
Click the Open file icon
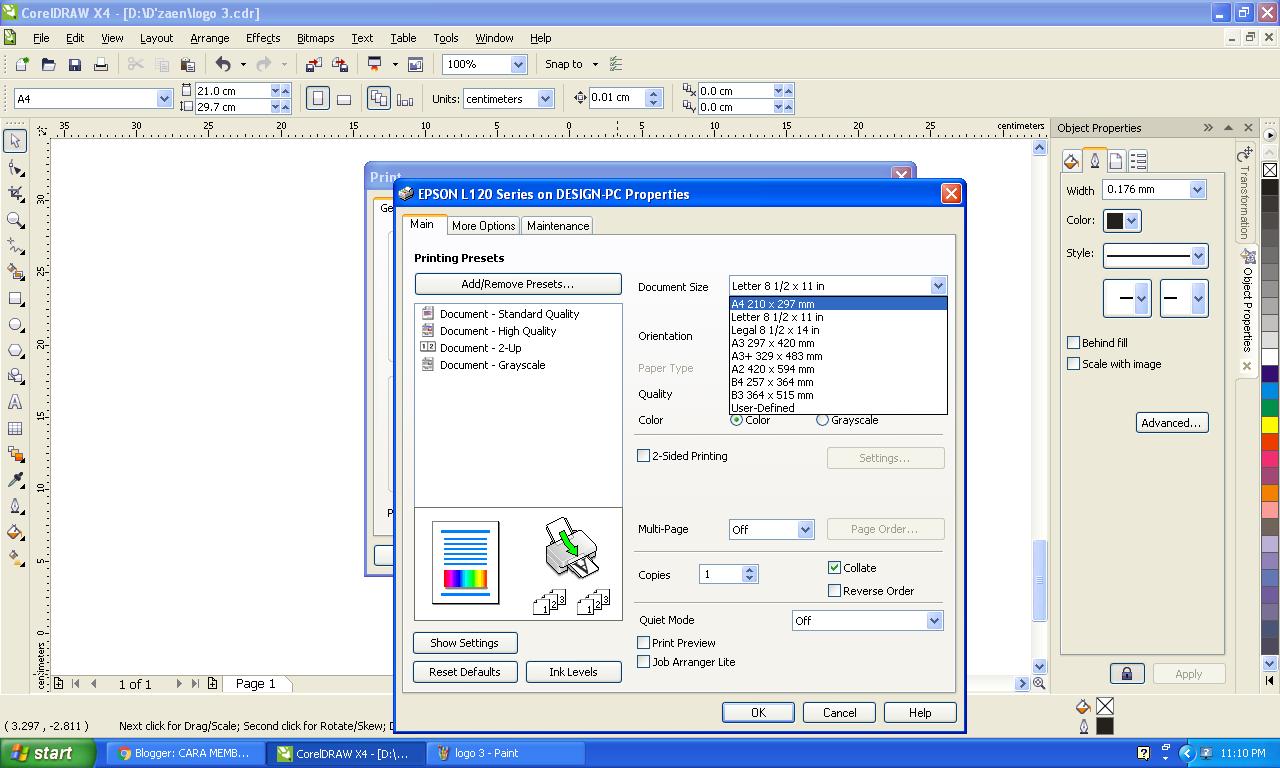(48, 64)
